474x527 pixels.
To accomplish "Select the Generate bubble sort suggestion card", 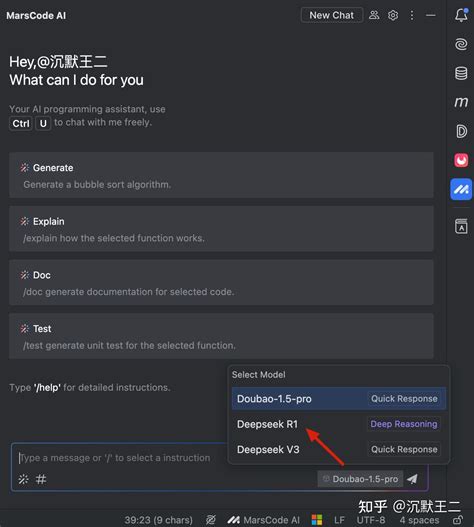I will pos(221,175).
